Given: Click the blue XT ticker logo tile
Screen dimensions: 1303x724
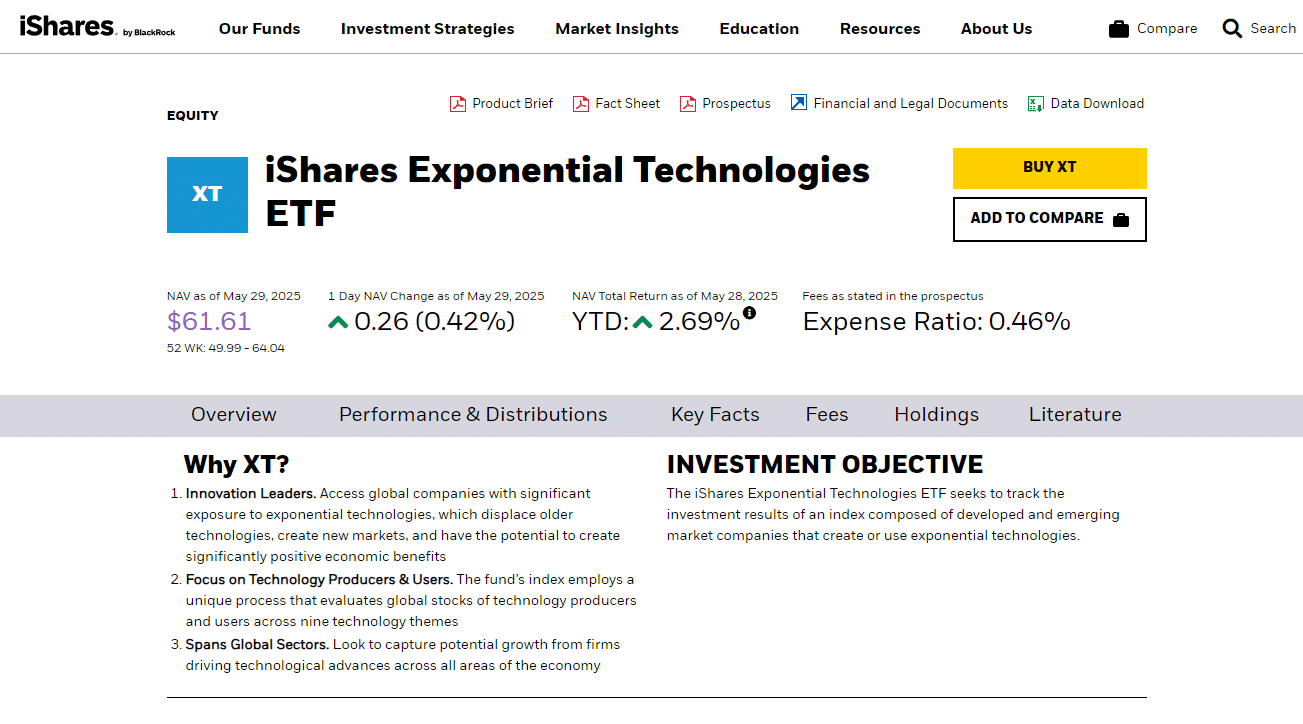Looking at the screenshot, I should [207, 195].
